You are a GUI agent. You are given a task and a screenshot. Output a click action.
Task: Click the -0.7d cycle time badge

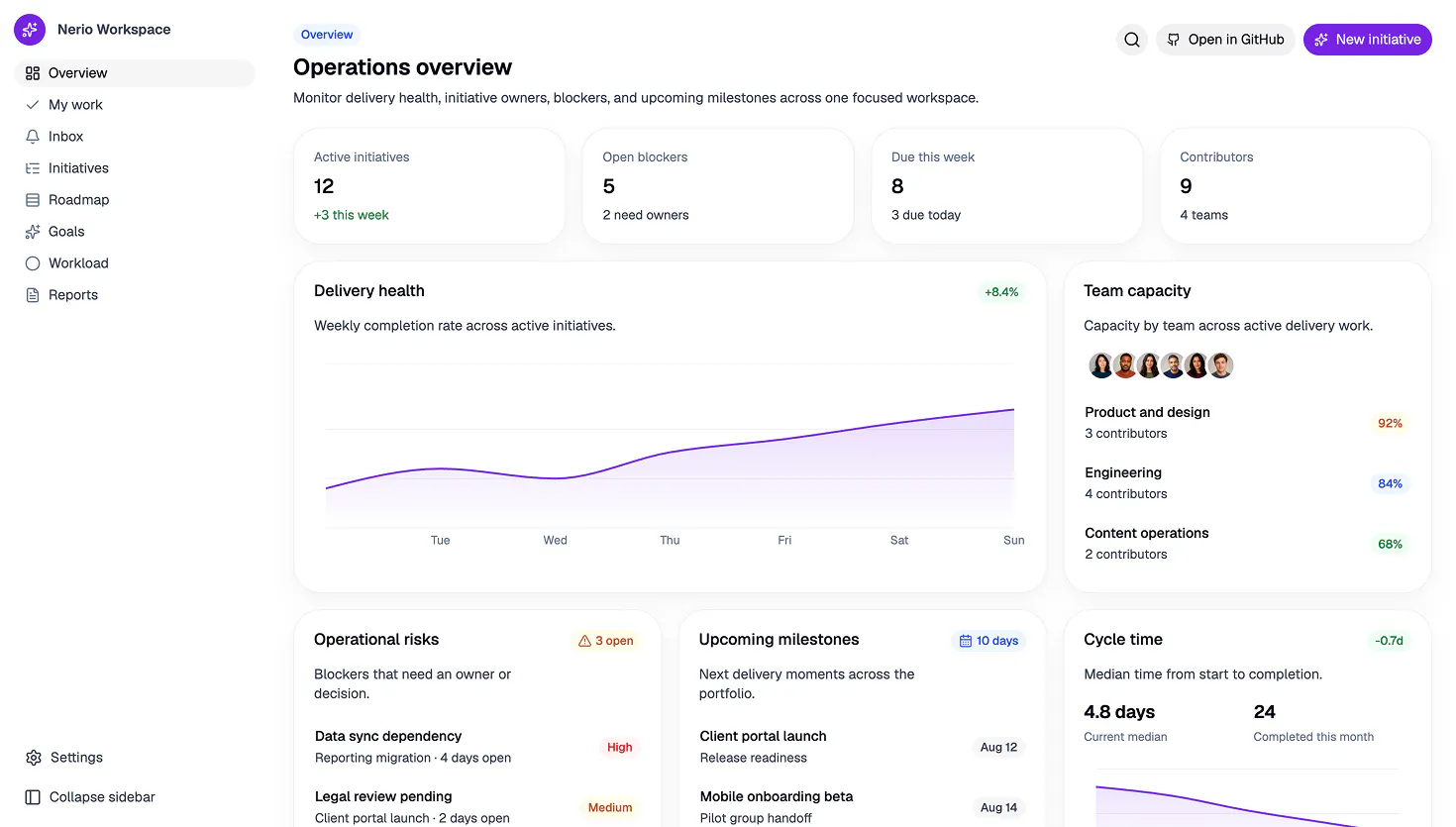click(x=1389, y=641)
